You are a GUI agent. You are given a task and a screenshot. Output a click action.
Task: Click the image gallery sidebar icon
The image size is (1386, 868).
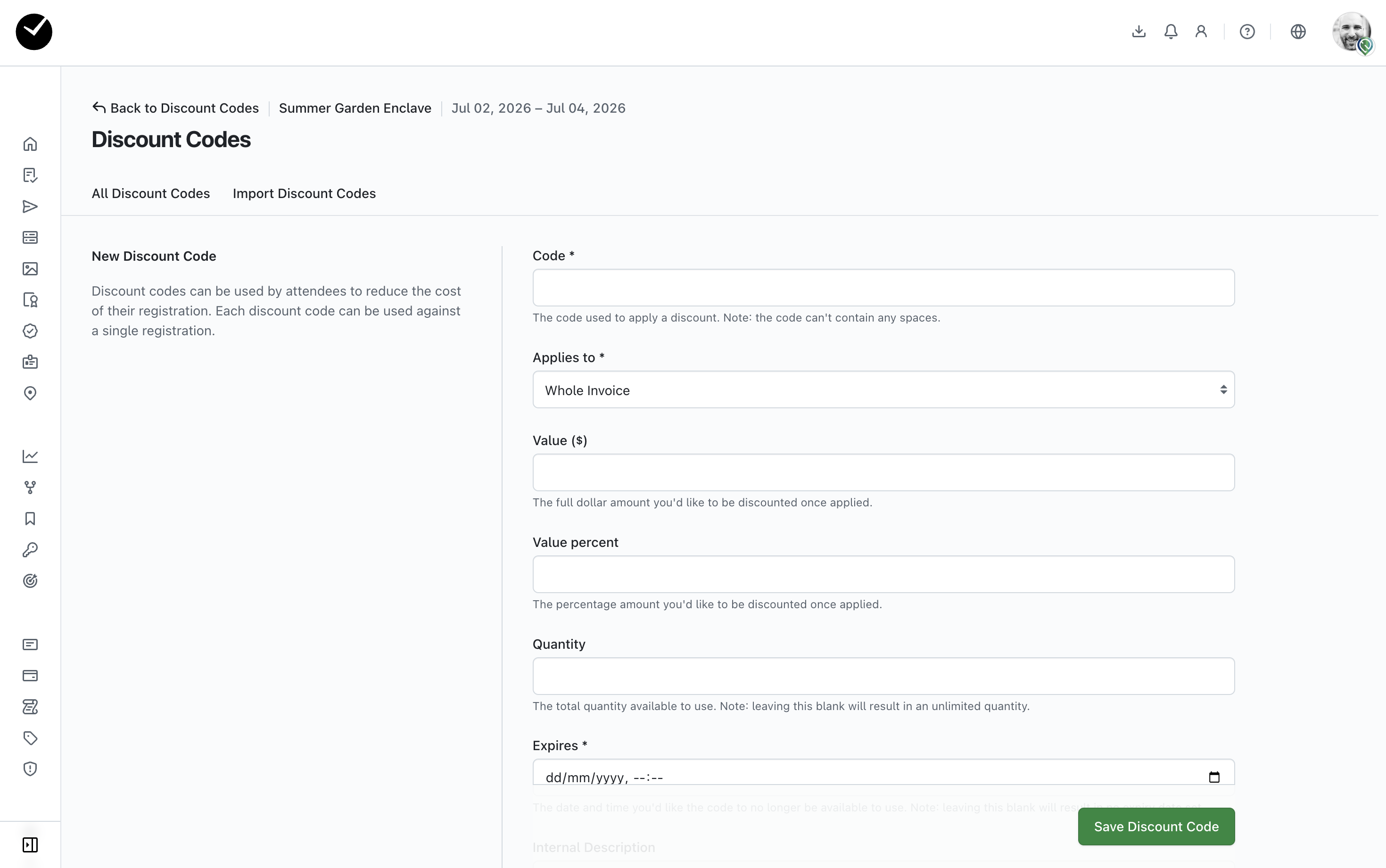(30, 269)
